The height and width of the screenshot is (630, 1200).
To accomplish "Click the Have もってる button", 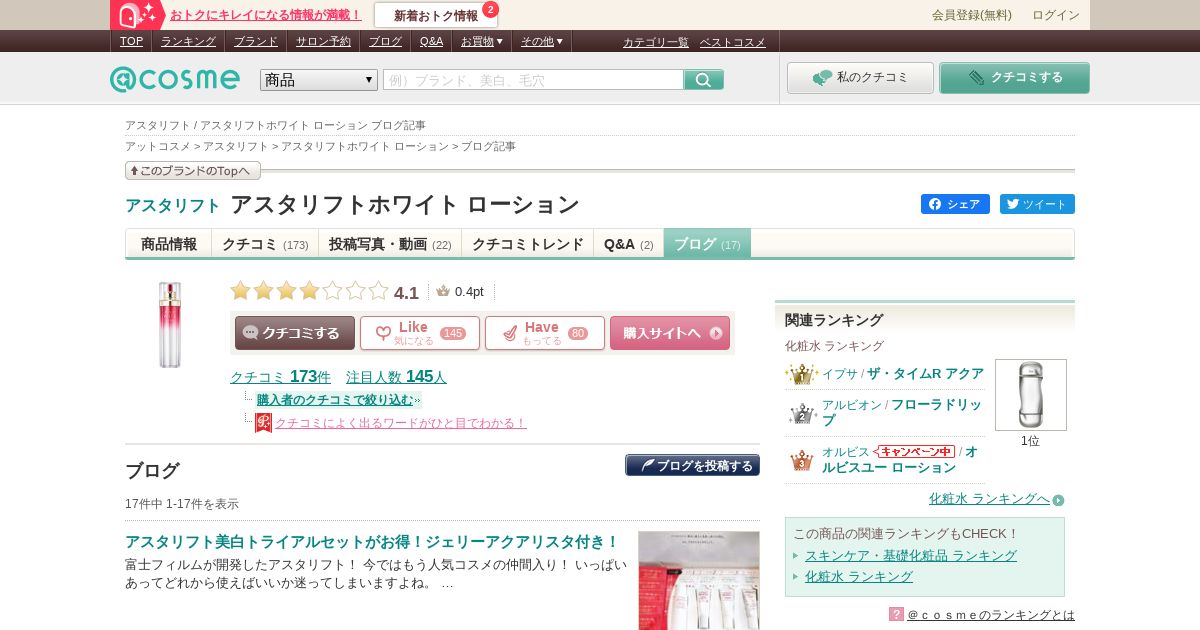I will (545, 333).
